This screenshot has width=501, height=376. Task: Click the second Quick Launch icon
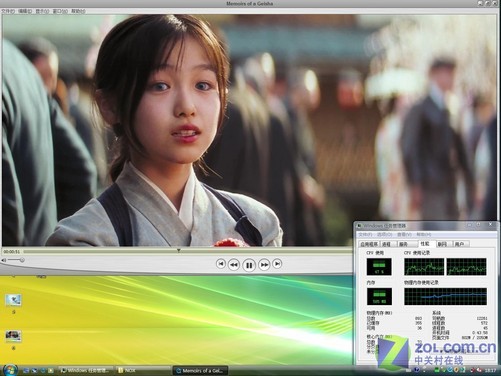click(x=34, y=370)
